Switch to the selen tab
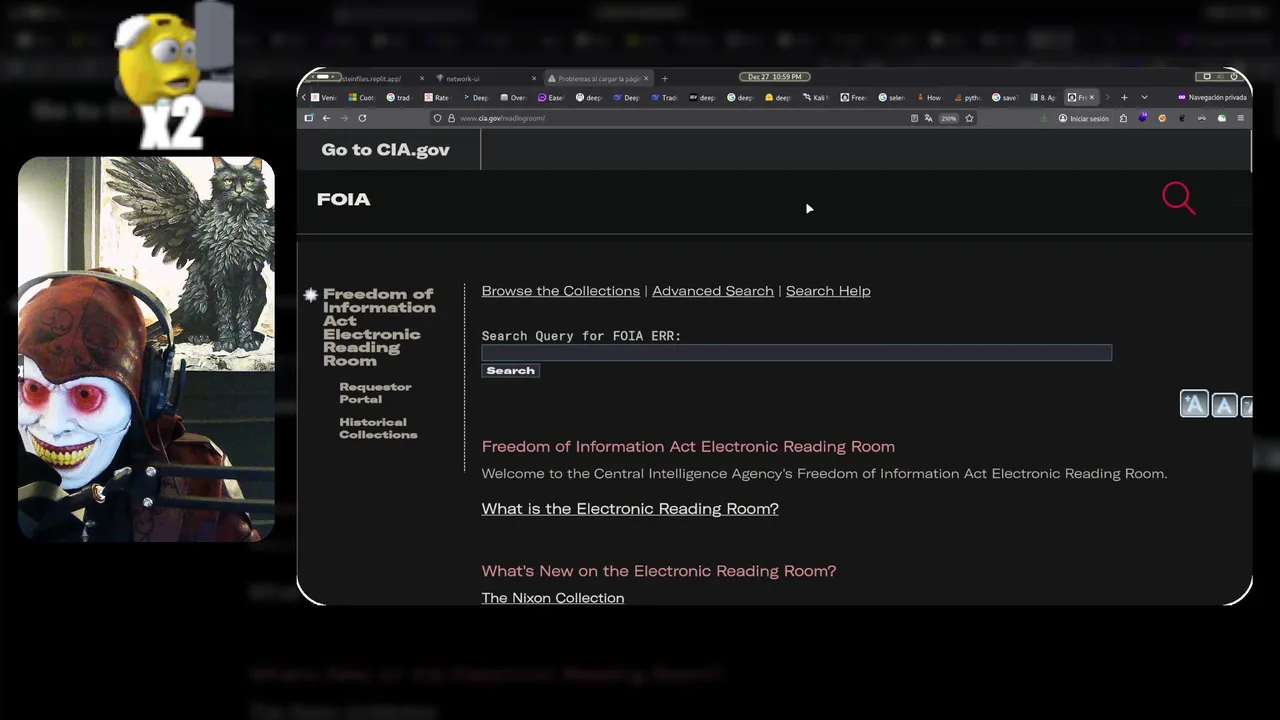The height and width of the screenshot is (720, 1280). point(892,97)
